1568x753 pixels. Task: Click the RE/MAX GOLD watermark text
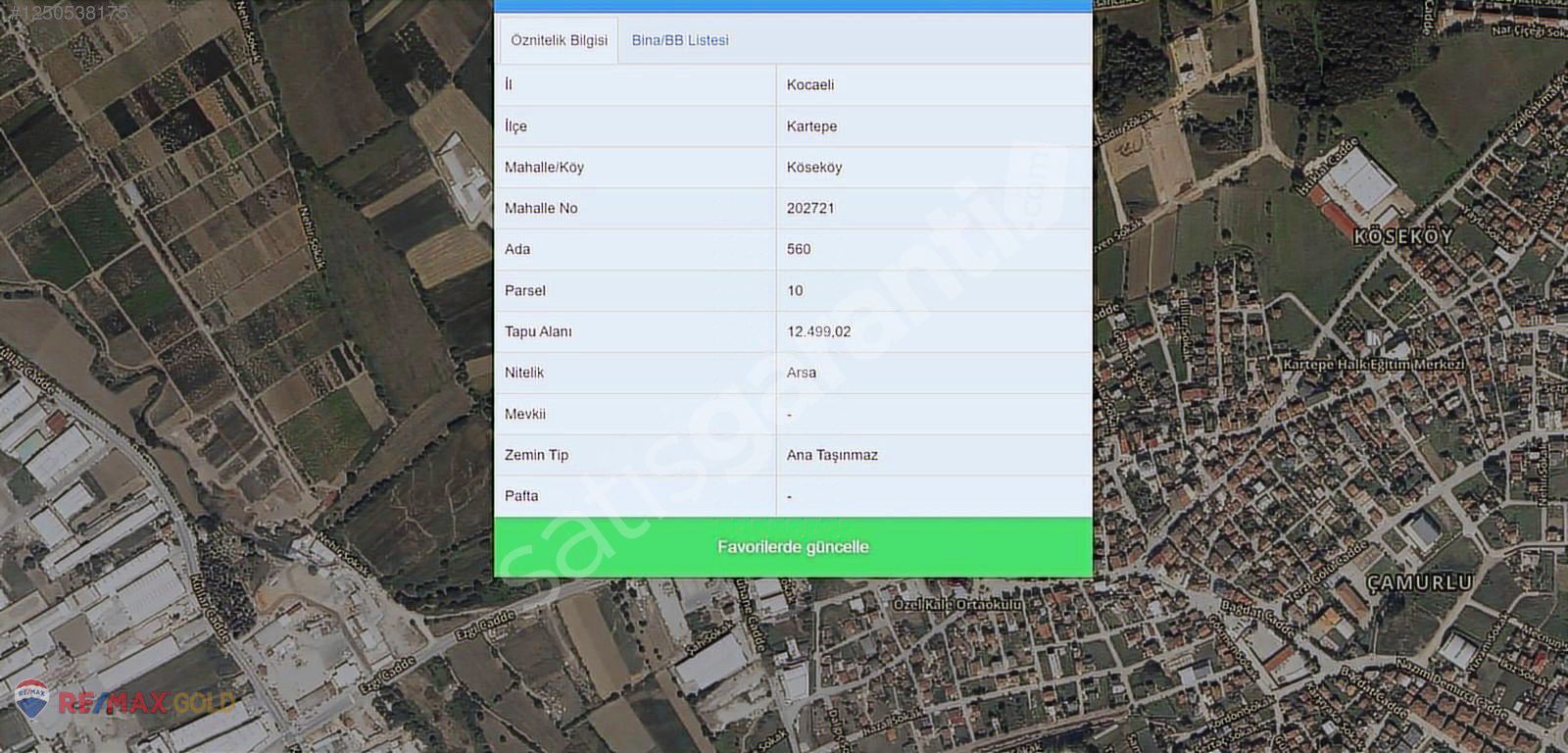(x=146, y=703)
